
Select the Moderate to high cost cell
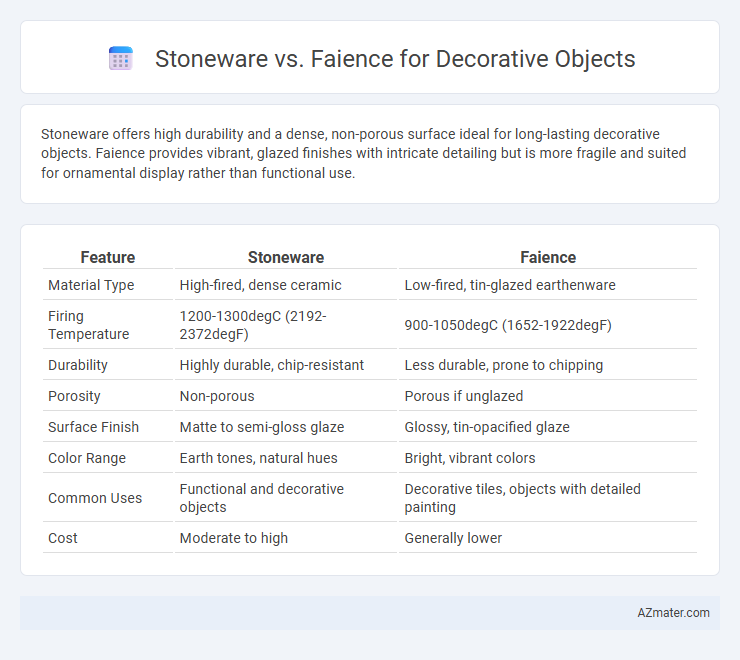(x=234, y=538)
